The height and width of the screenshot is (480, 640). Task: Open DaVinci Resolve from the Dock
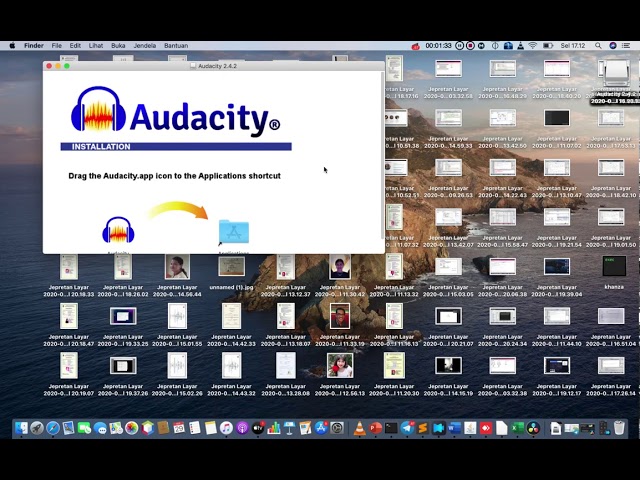(533, 428)
